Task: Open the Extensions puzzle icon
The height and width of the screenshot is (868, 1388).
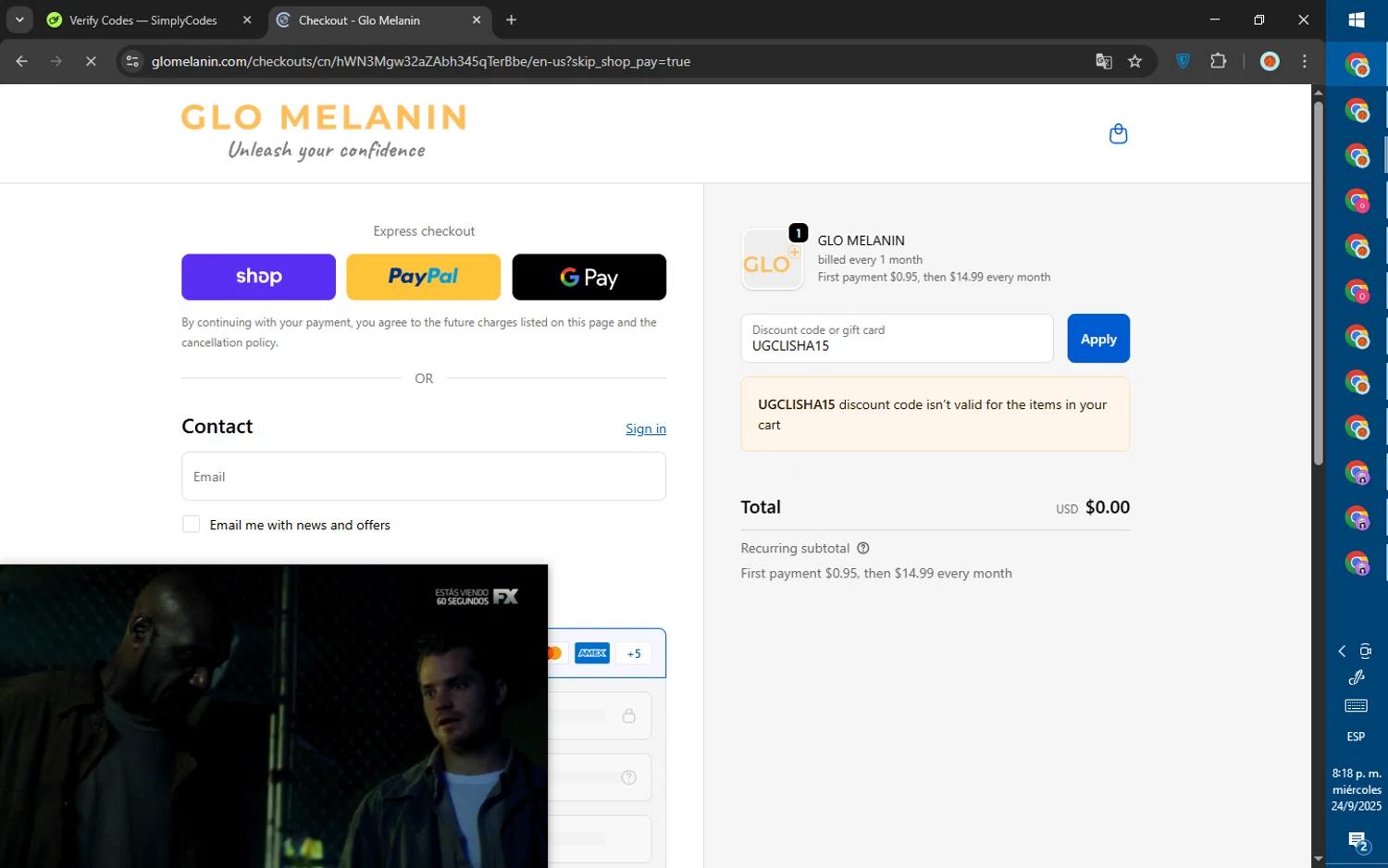Action: (1218, 61)
